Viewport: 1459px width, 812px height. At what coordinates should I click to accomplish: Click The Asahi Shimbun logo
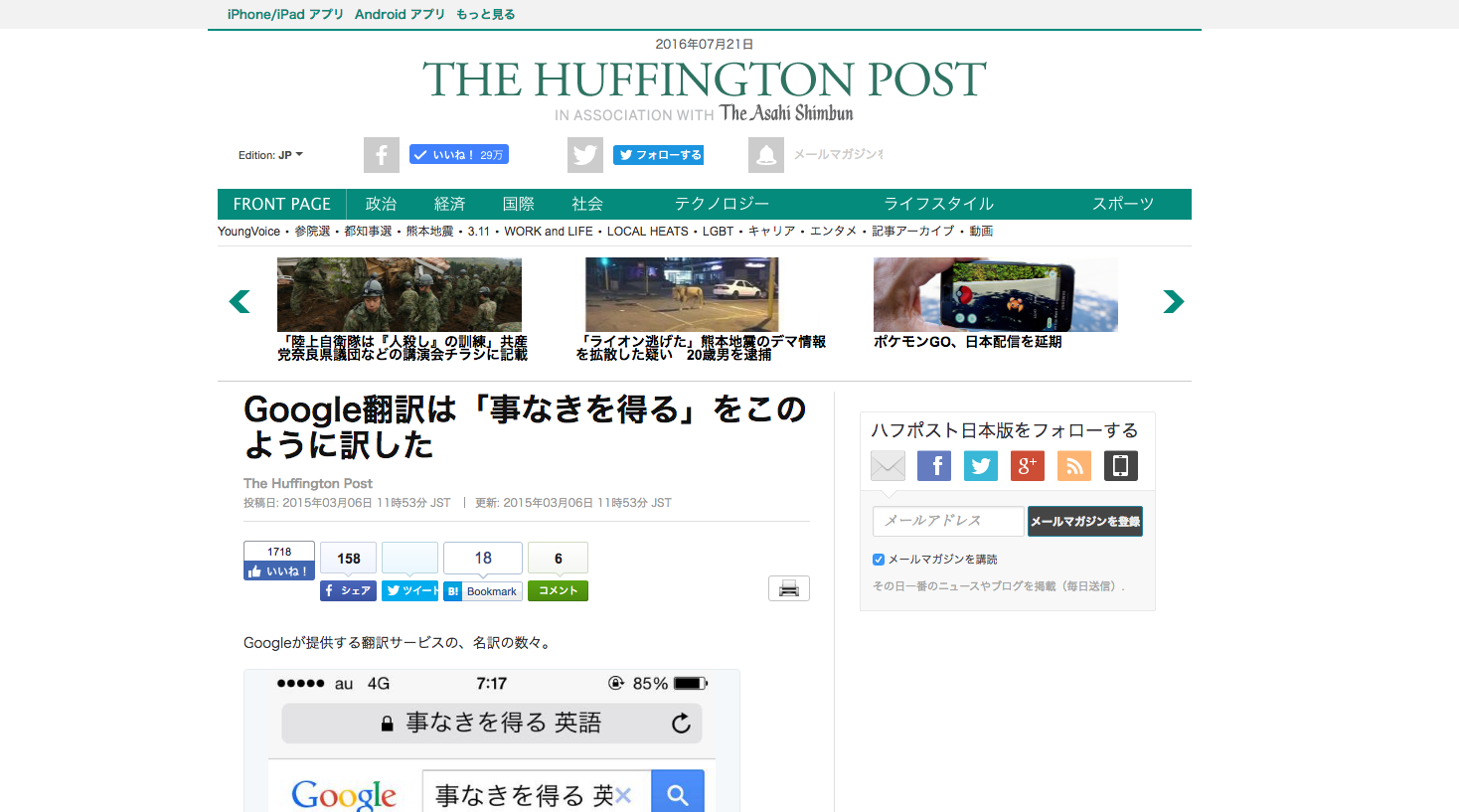point(786,113)
